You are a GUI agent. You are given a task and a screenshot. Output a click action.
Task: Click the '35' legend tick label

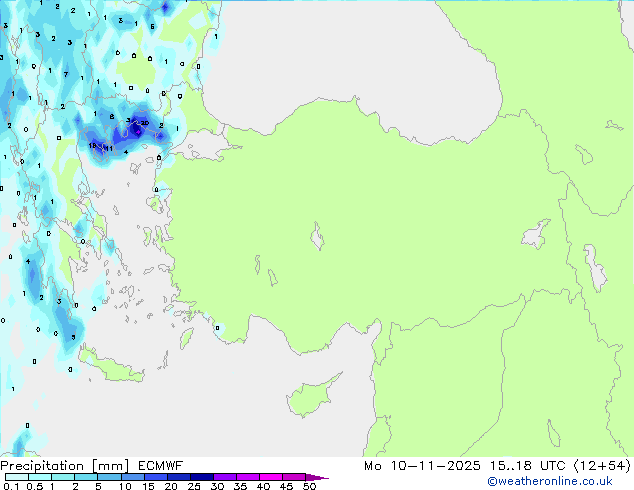(x=240, y=486)
